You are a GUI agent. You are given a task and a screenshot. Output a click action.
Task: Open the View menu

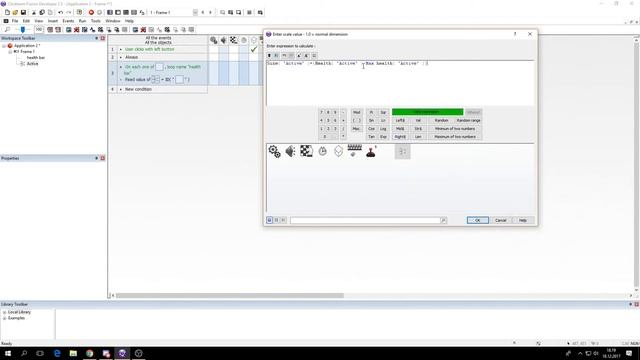tap(38, 21)
